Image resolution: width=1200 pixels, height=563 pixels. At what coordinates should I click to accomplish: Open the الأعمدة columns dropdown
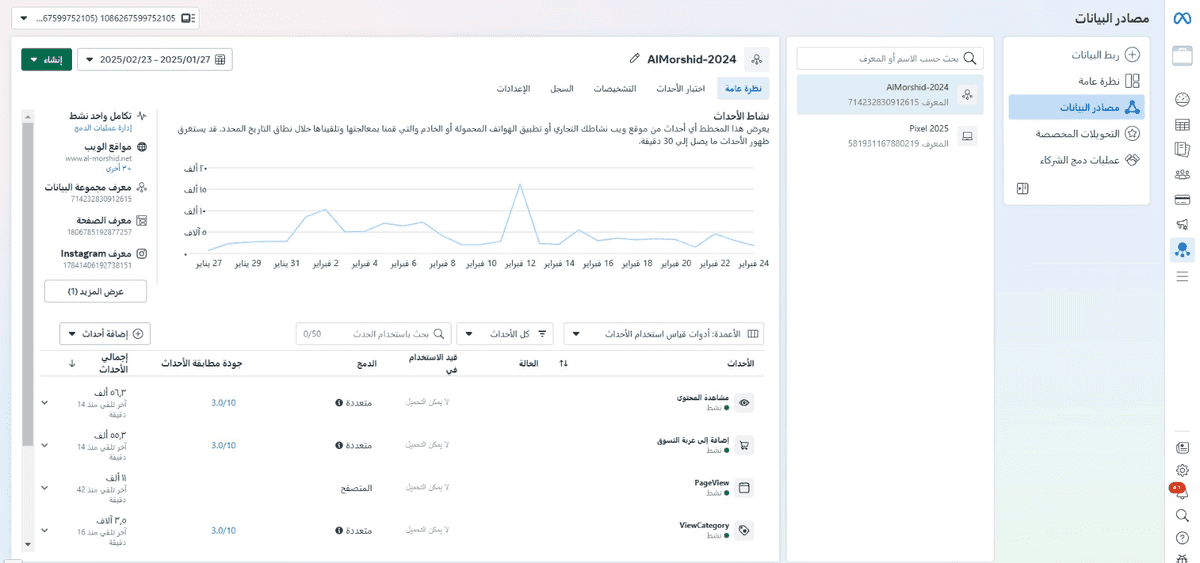664,333
